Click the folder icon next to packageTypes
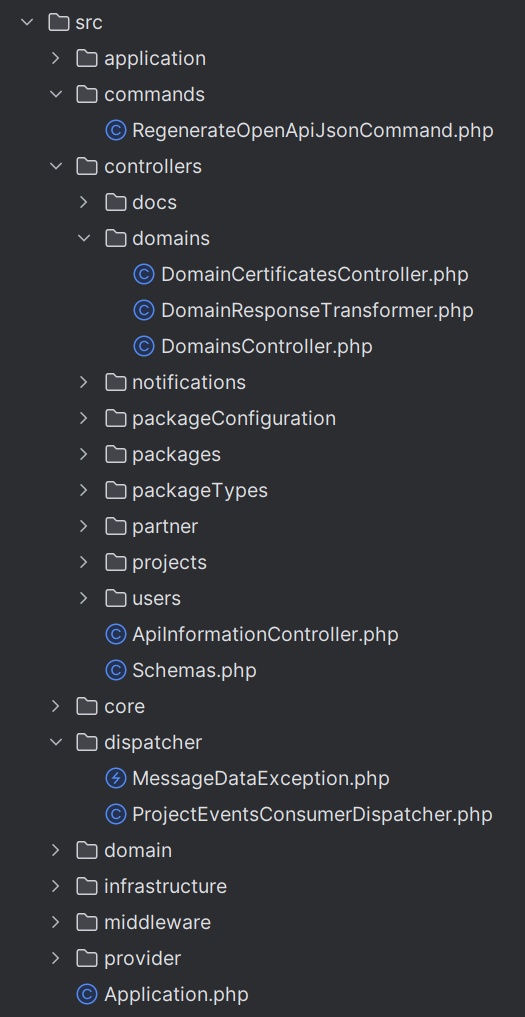This screenshot has width=525, height=1017. 116,490
